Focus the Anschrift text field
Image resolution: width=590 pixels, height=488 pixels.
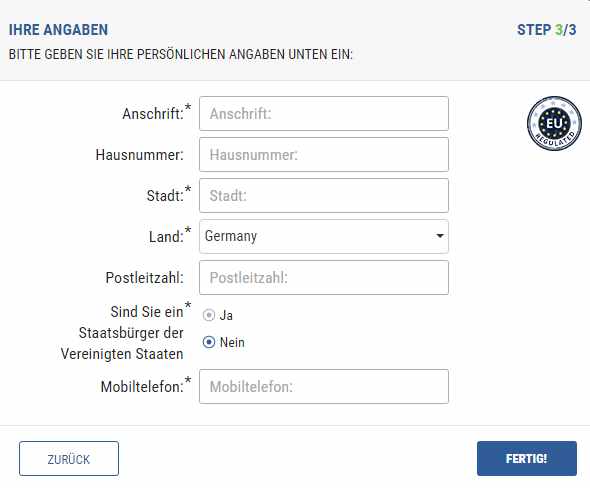pyautogui.click(x=324, y=114)
